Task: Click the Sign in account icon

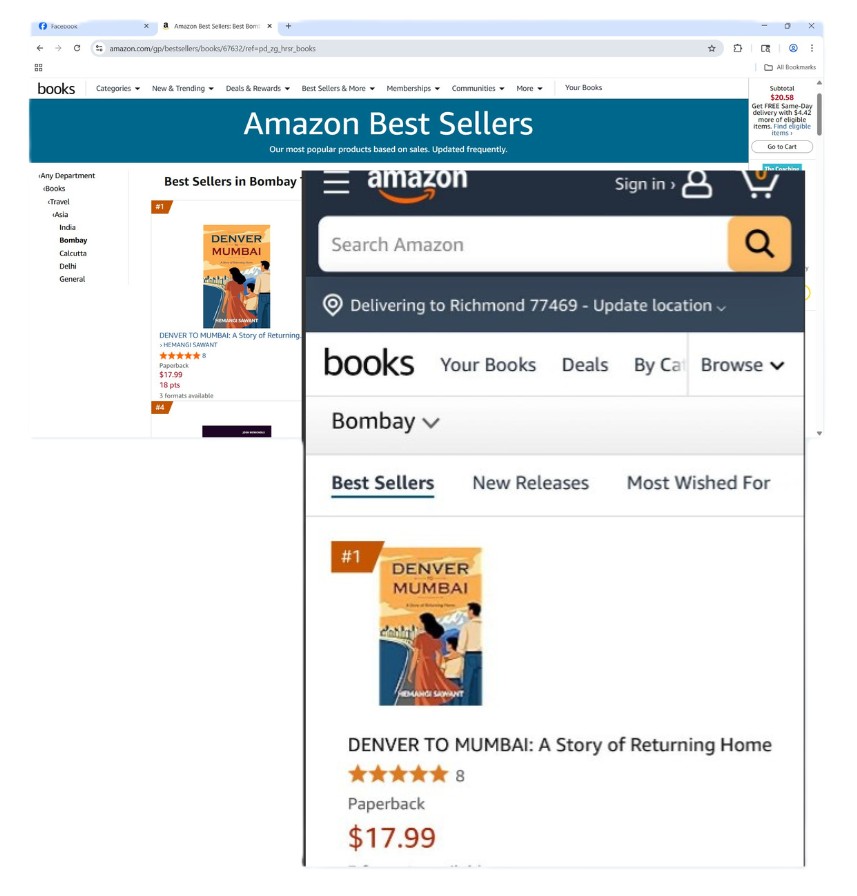Action: [697, 184]
